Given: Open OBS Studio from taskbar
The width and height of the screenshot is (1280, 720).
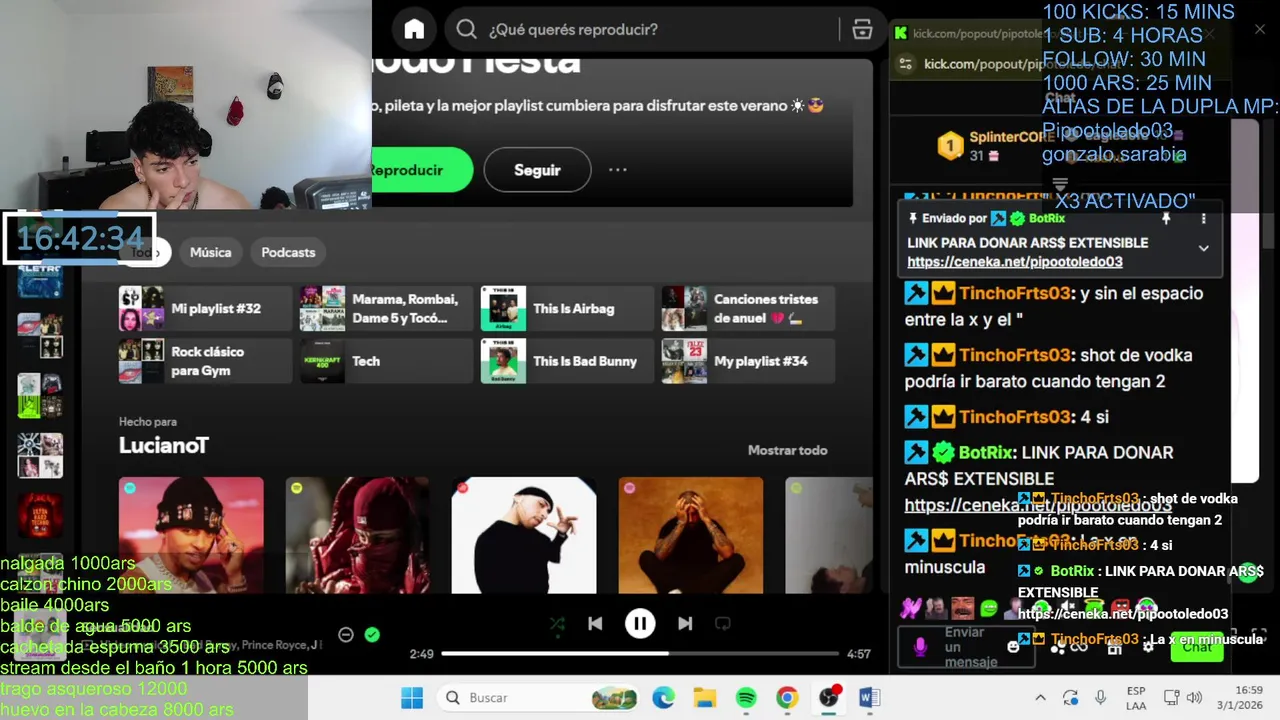Looking at the screenshot, I should (829, 698).
